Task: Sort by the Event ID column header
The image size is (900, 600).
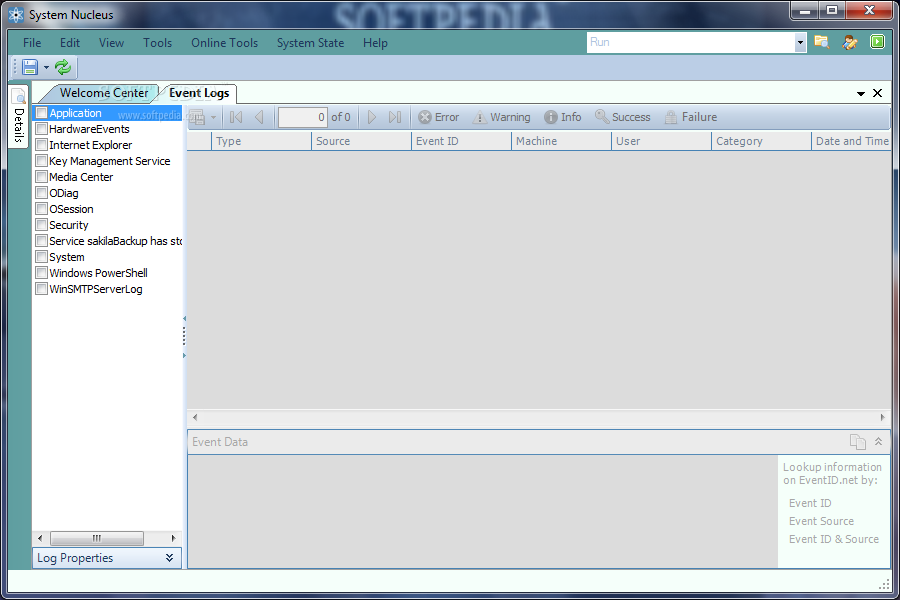Action: pos(461,141)
